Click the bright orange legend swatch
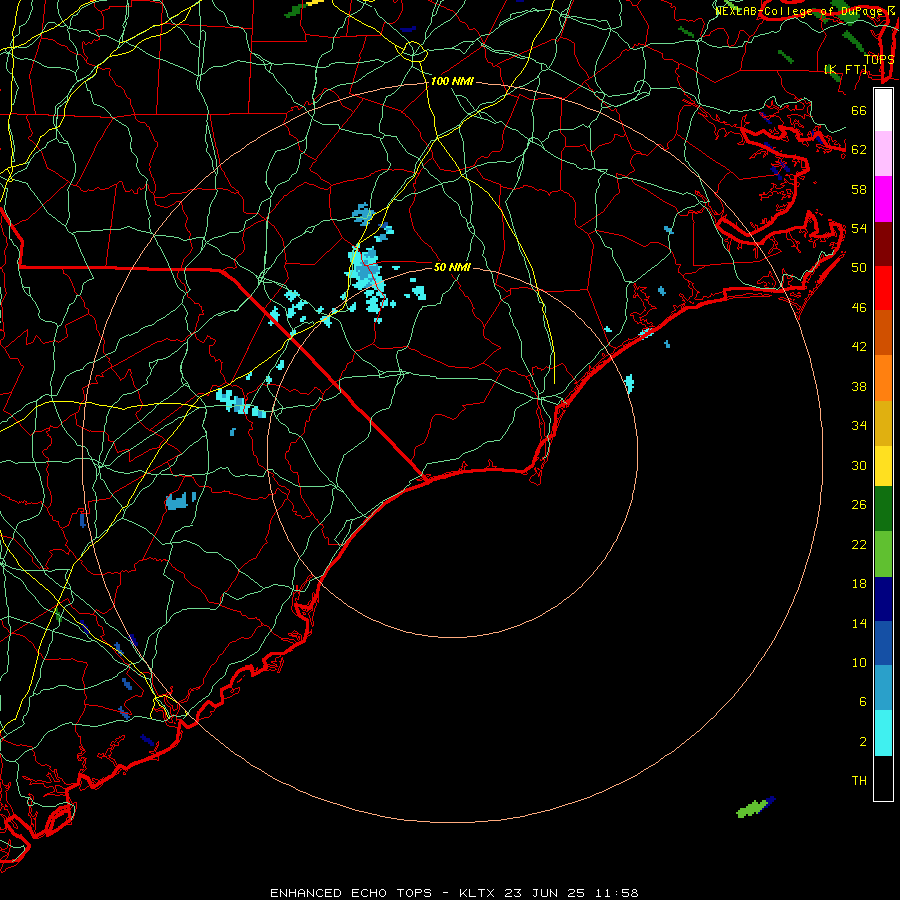The image size is (900, 900). pos(883,378)
